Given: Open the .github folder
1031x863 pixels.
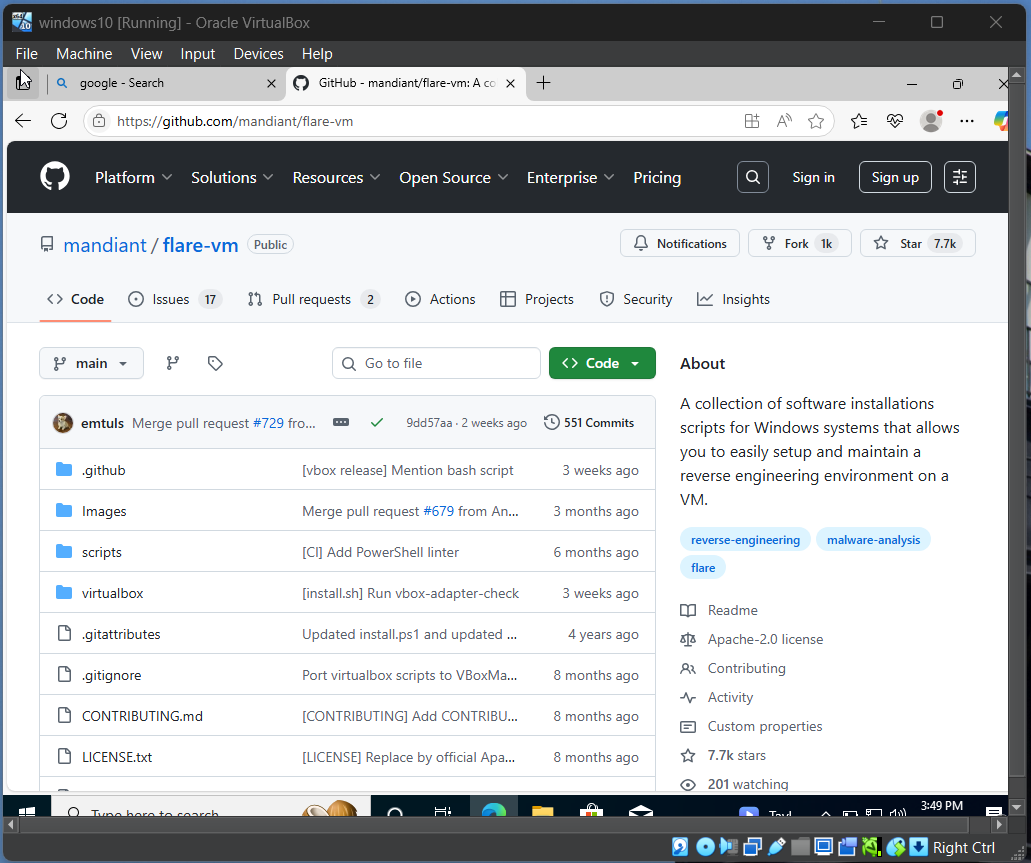Looking at the screenshot, I should pyautogui.click(x=104, y=470).
